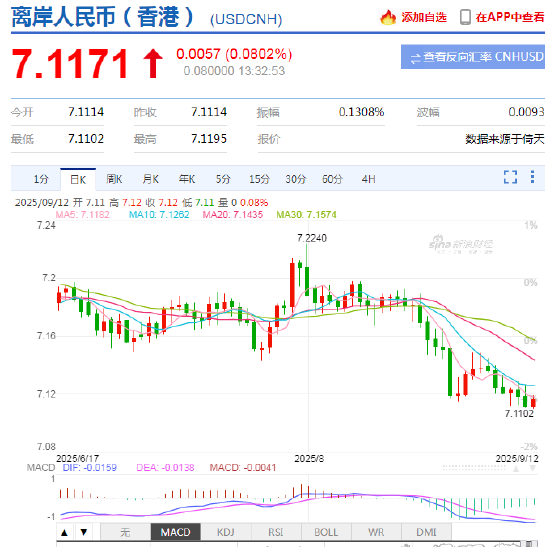Click the DIF: -0.0159 value
This screenshot has height=547, width=550.
coord(89,468)
